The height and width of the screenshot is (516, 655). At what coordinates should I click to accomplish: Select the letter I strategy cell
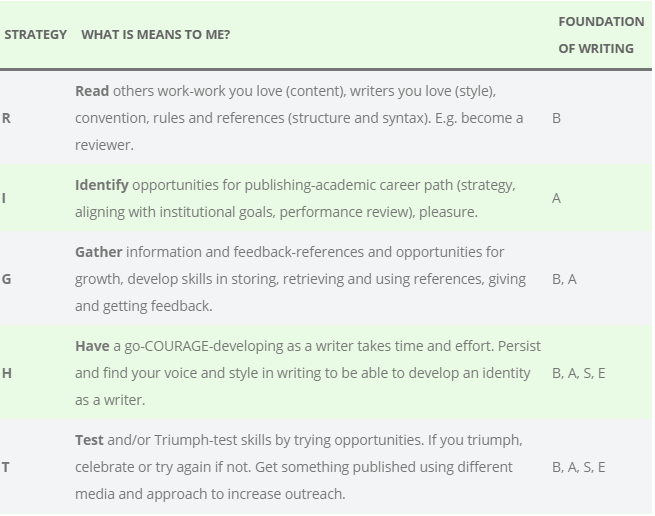tap(4, 198)
